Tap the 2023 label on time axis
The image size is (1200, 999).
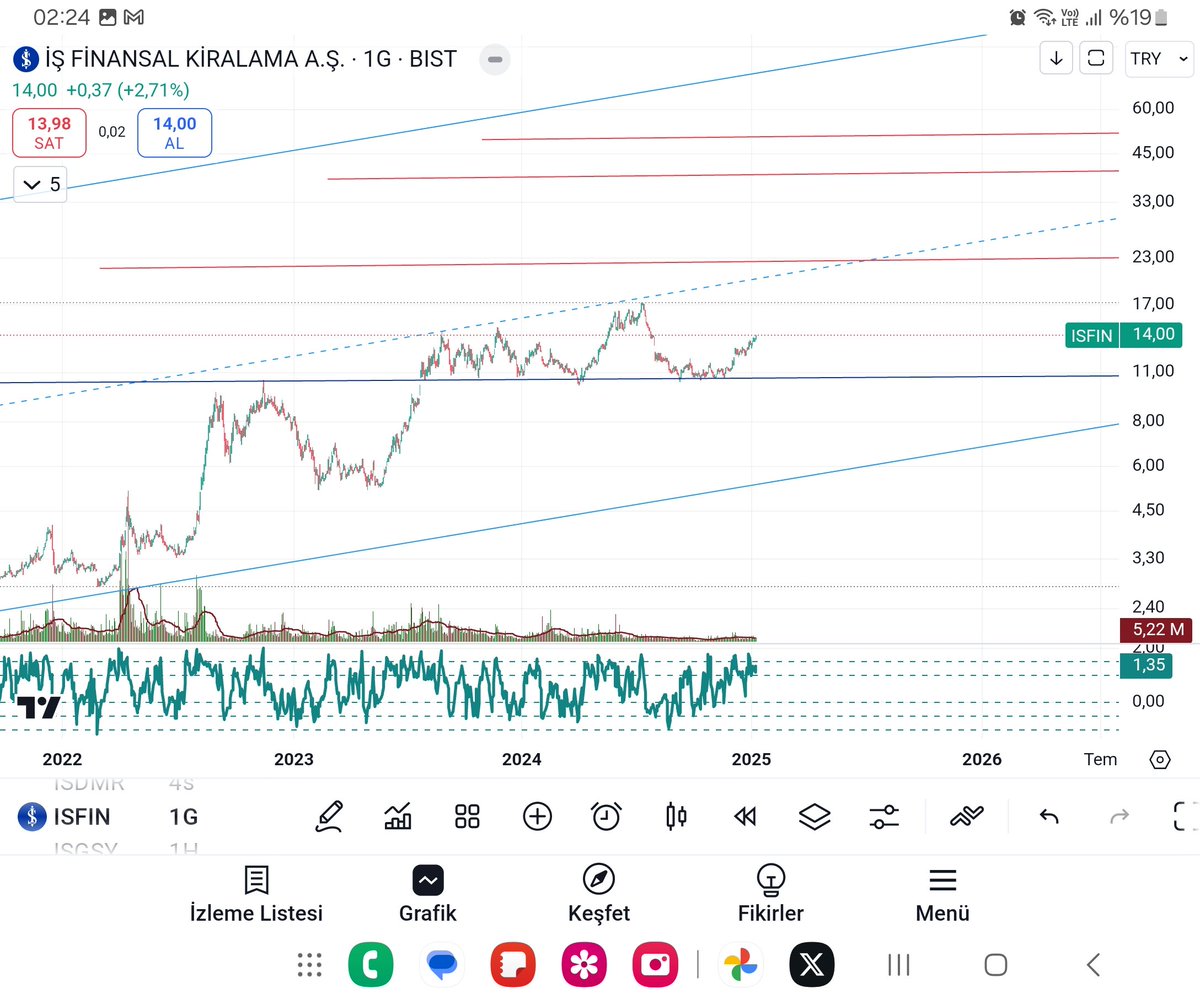[x=294, y=759]
